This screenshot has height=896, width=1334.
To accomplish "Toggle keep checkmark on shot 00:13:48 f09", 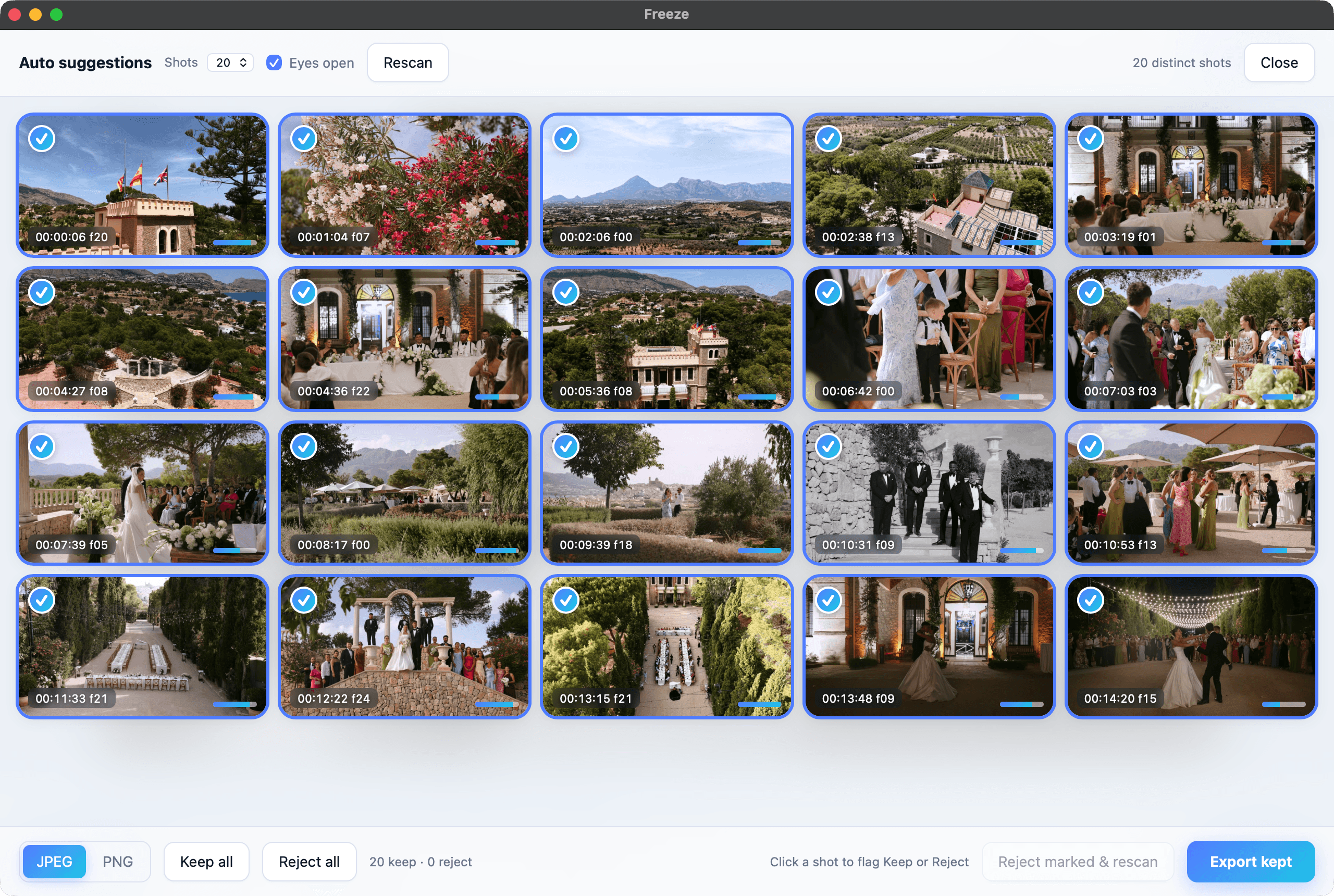I will [x=828, y=601].
